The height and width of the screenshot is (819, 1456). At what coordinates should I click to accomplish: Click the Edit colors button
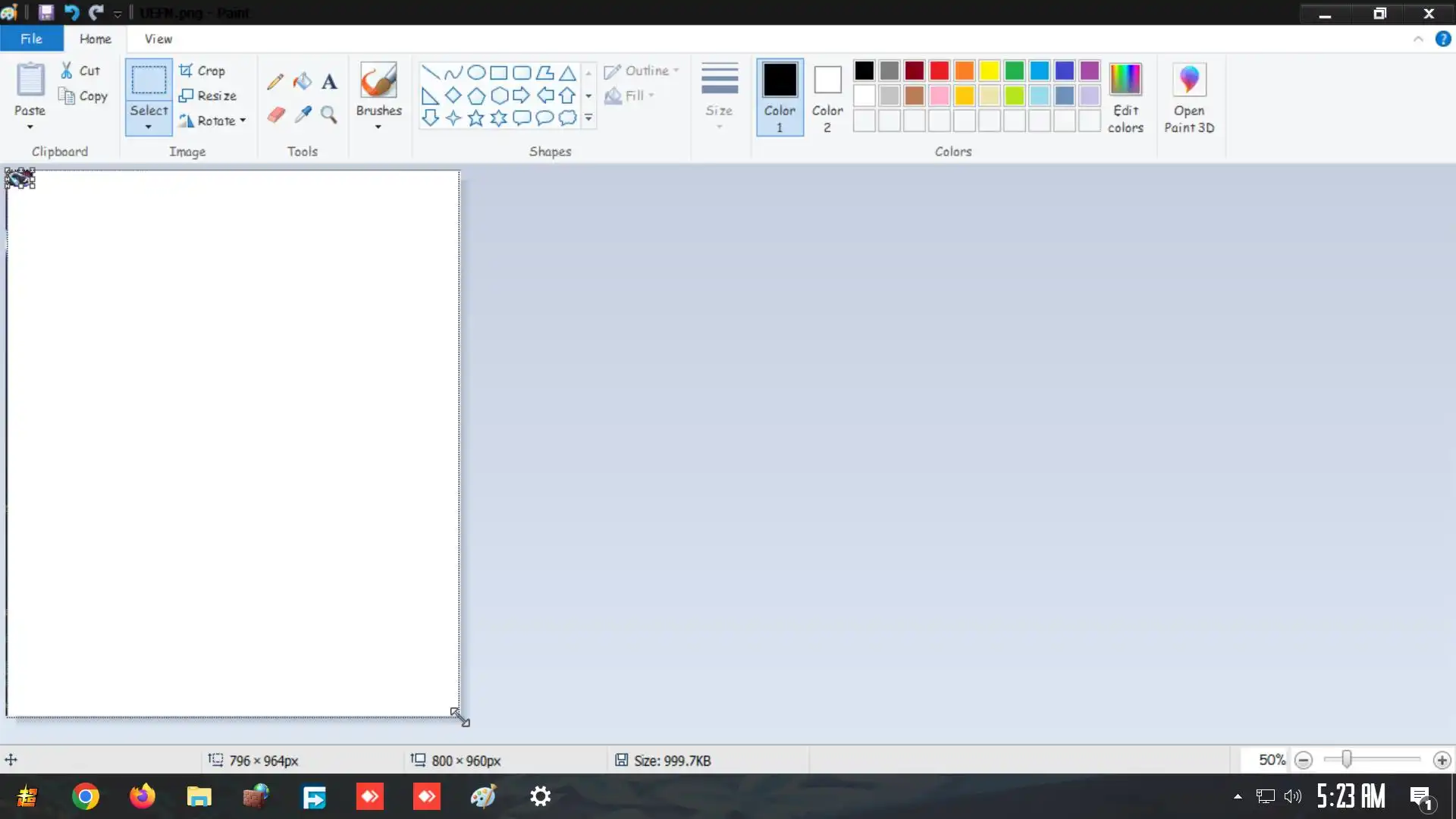tap(1125, 97)
